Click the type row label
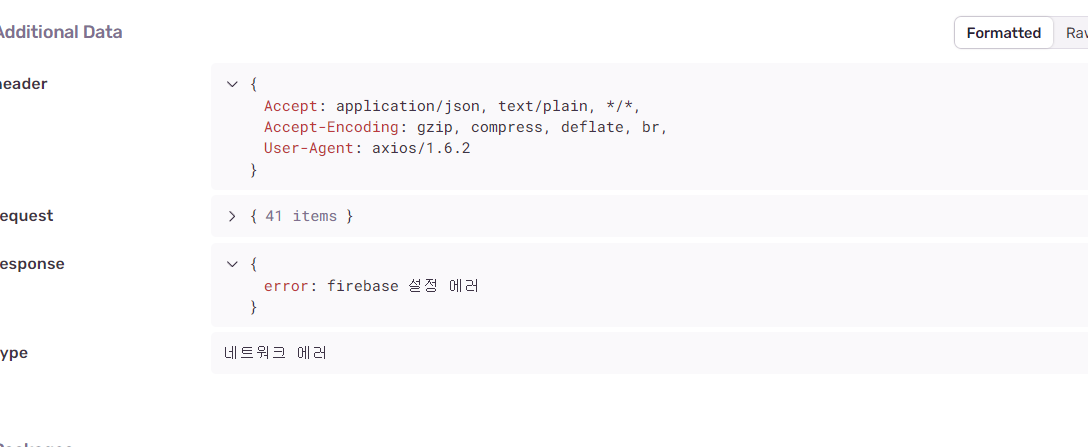The height and width of the screenshot is (447, 1088). (x=13, y=353)
